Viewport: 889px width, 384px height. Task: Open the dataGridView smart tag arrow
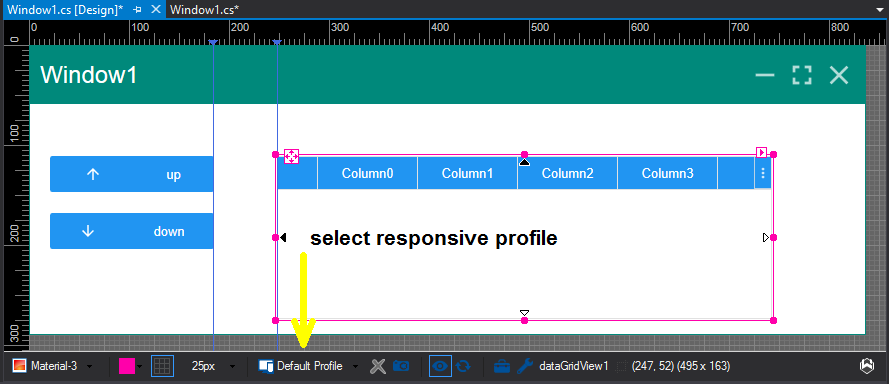[761, 152]
